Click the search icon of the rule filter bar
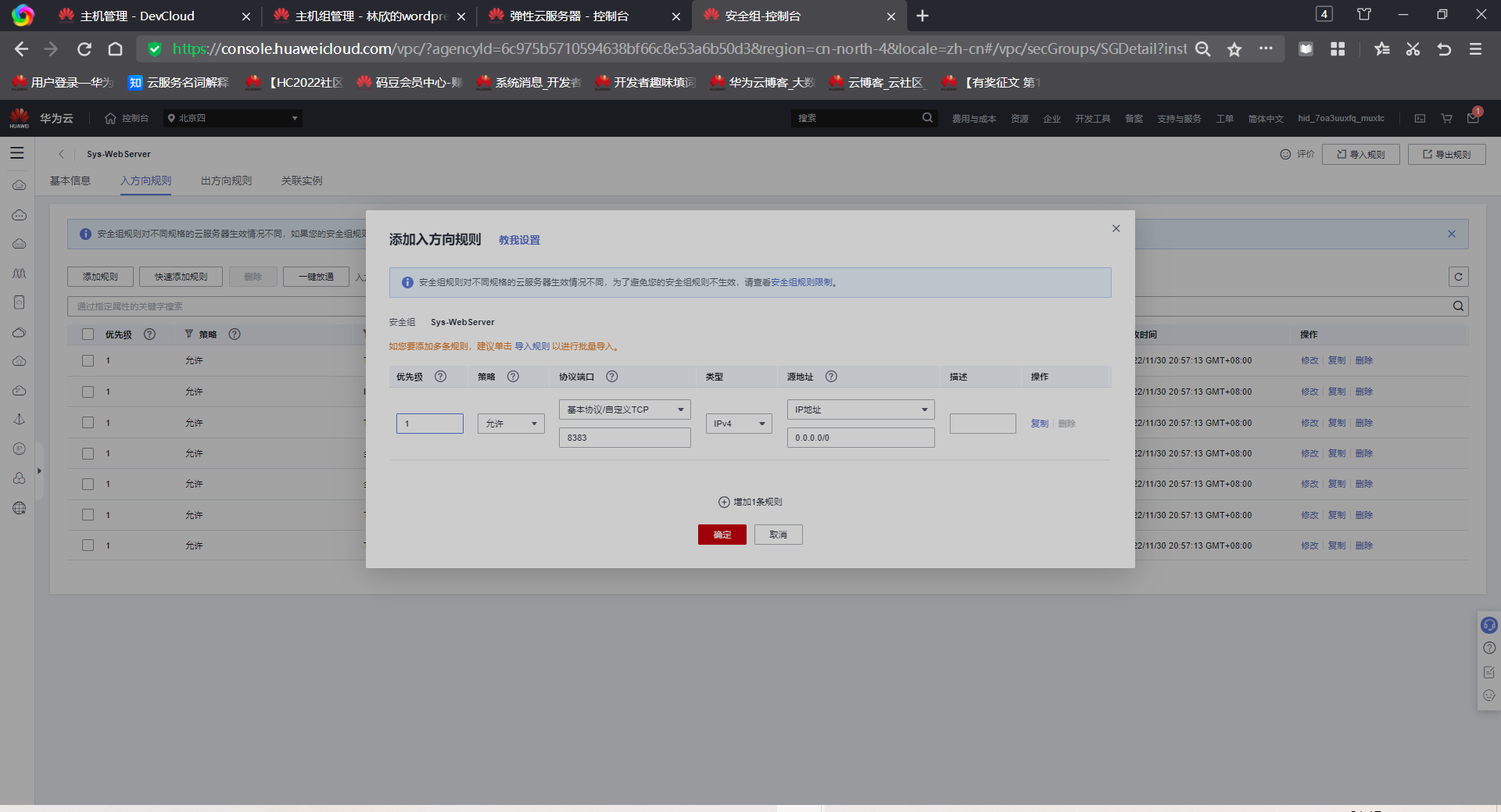This screenshot has width=1501, height=812. click(1459, 306)
